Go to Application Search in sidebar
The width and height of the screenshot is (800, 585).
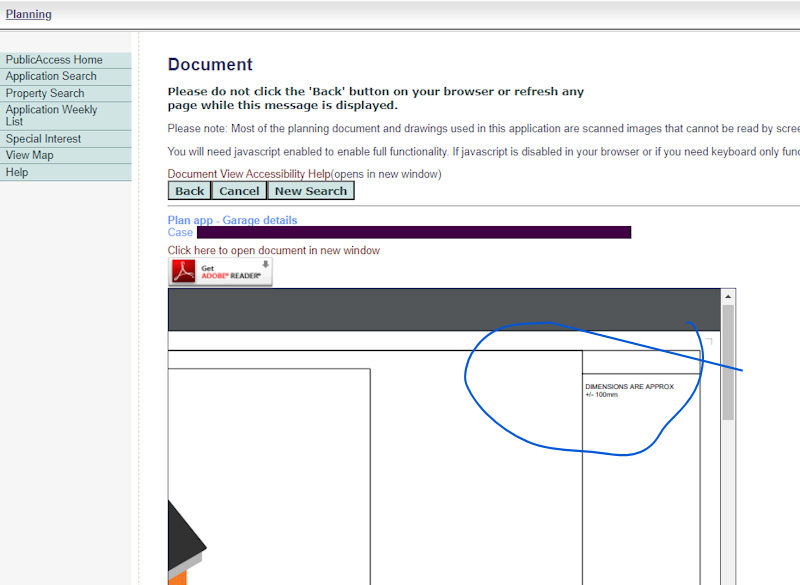click(x=51, y=76)
